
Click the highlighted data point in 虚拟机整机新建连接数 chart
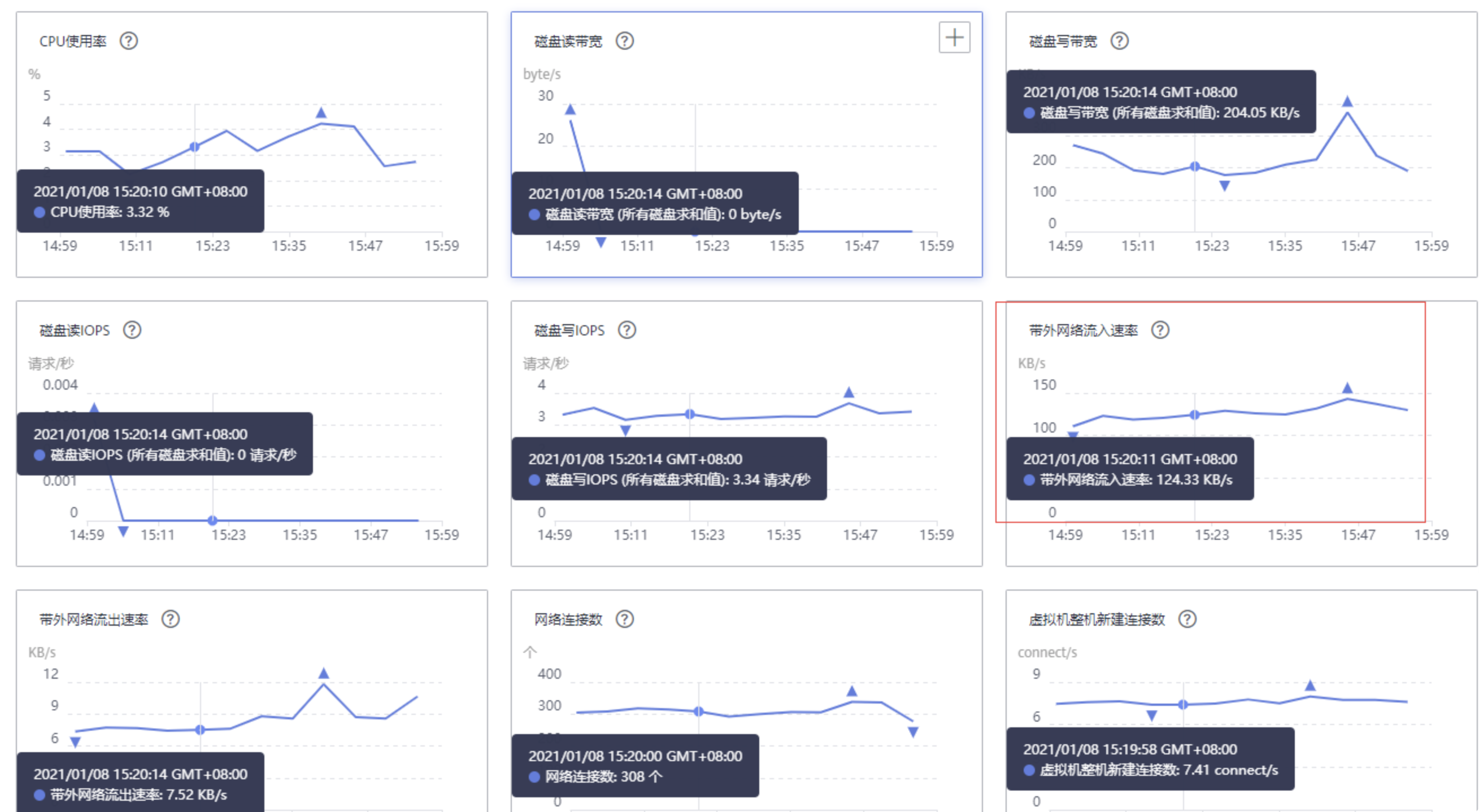1183,704
